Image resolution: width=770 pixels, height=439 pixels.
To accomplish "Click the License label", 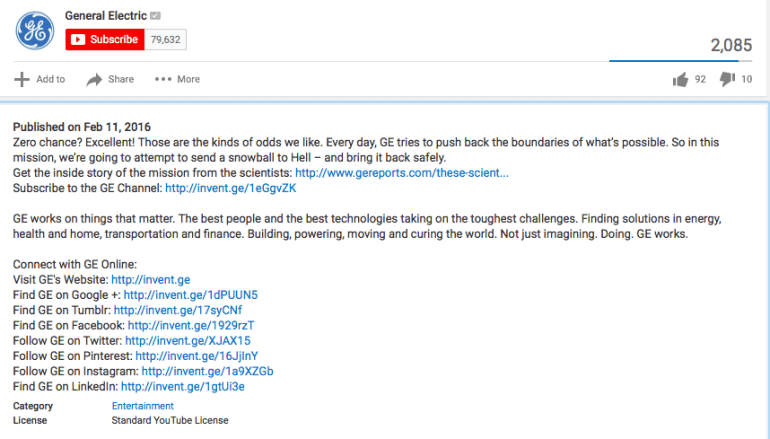I will [x=30, y=420].
